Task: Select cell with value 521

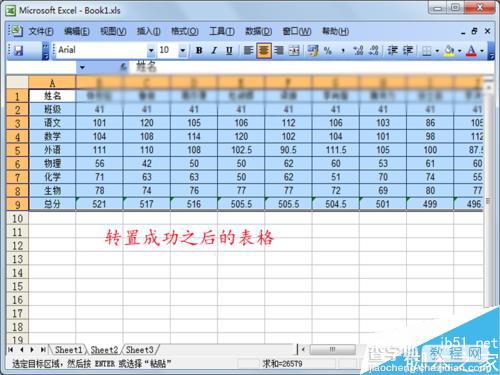Action: (99, 204)
